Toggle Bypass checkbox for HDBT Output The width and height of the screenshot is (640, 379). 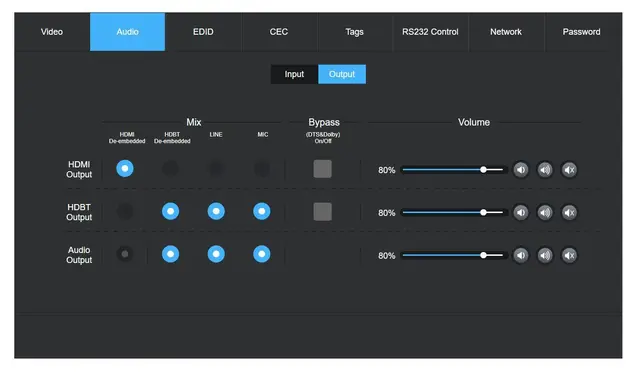322,212
